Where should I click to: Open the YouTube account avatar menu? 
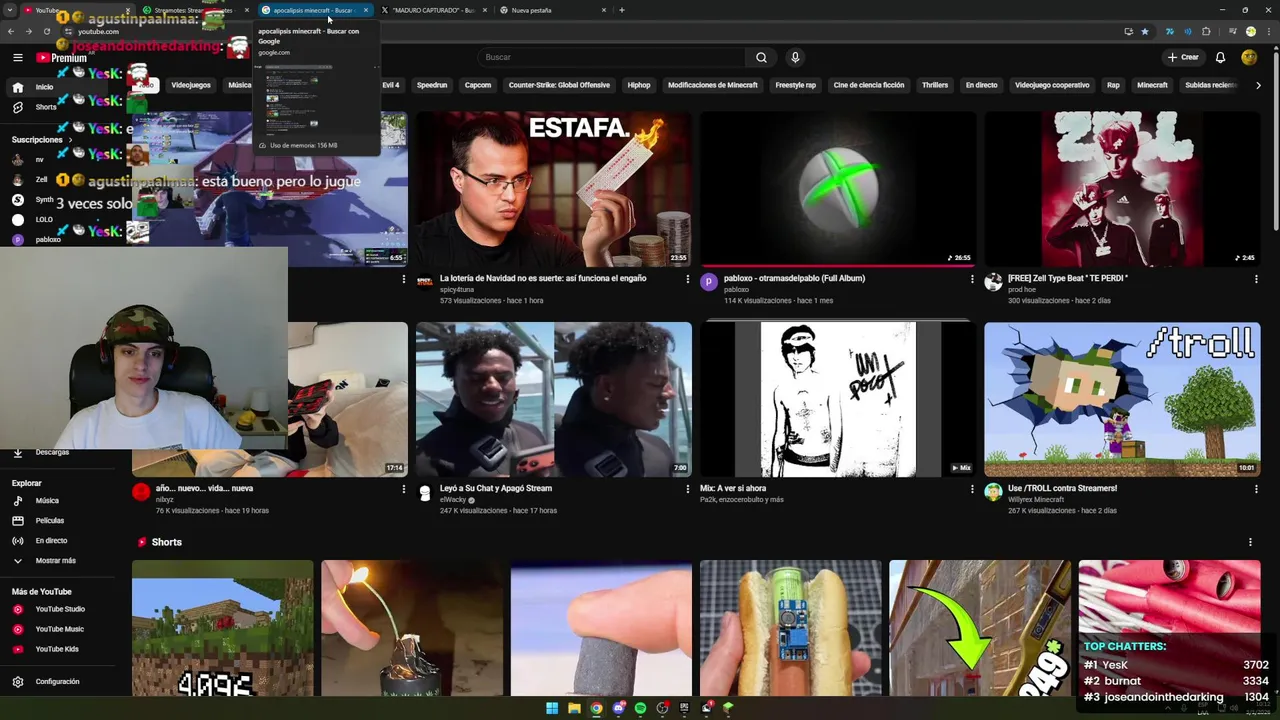[1249, 57]
